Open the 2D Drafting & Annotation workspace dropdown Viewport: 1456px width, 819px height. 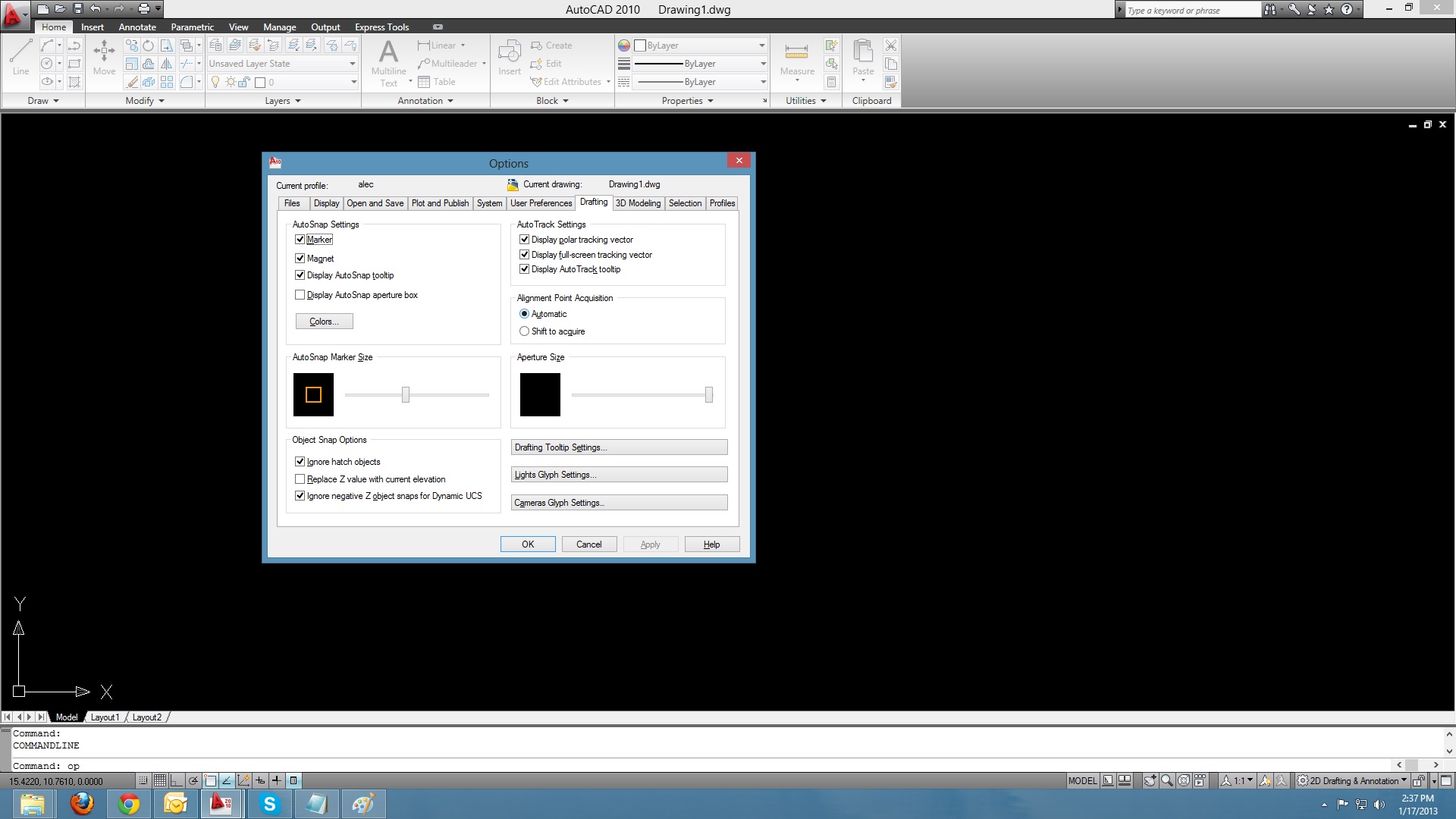pyautogui.click(x=1352, y=780)
